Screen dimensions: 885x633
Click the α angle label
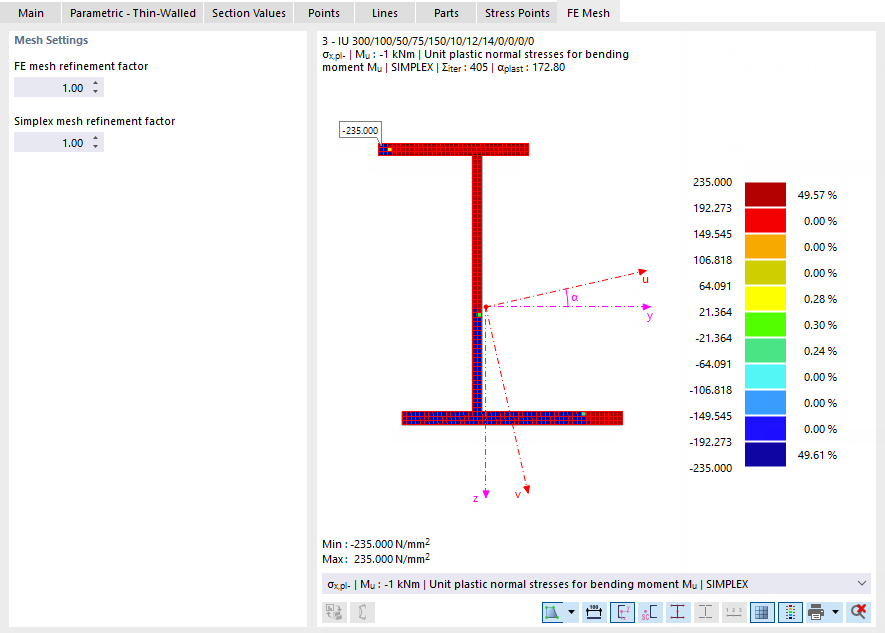point(575,297)
